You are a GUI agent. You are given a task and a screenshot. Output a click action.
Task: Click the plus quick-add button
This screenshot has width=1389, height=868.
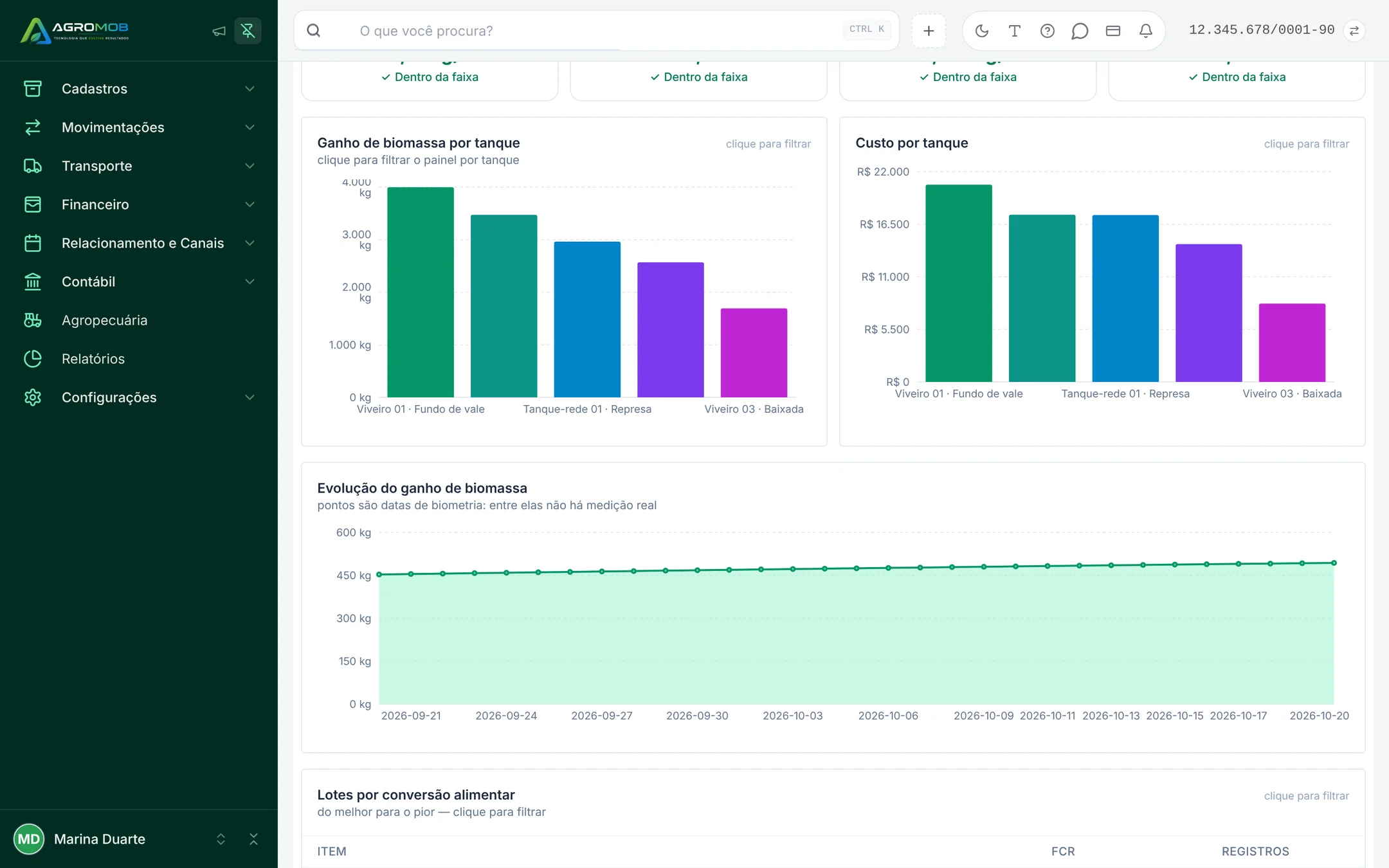pyautogui.click(x=929, y=31)
